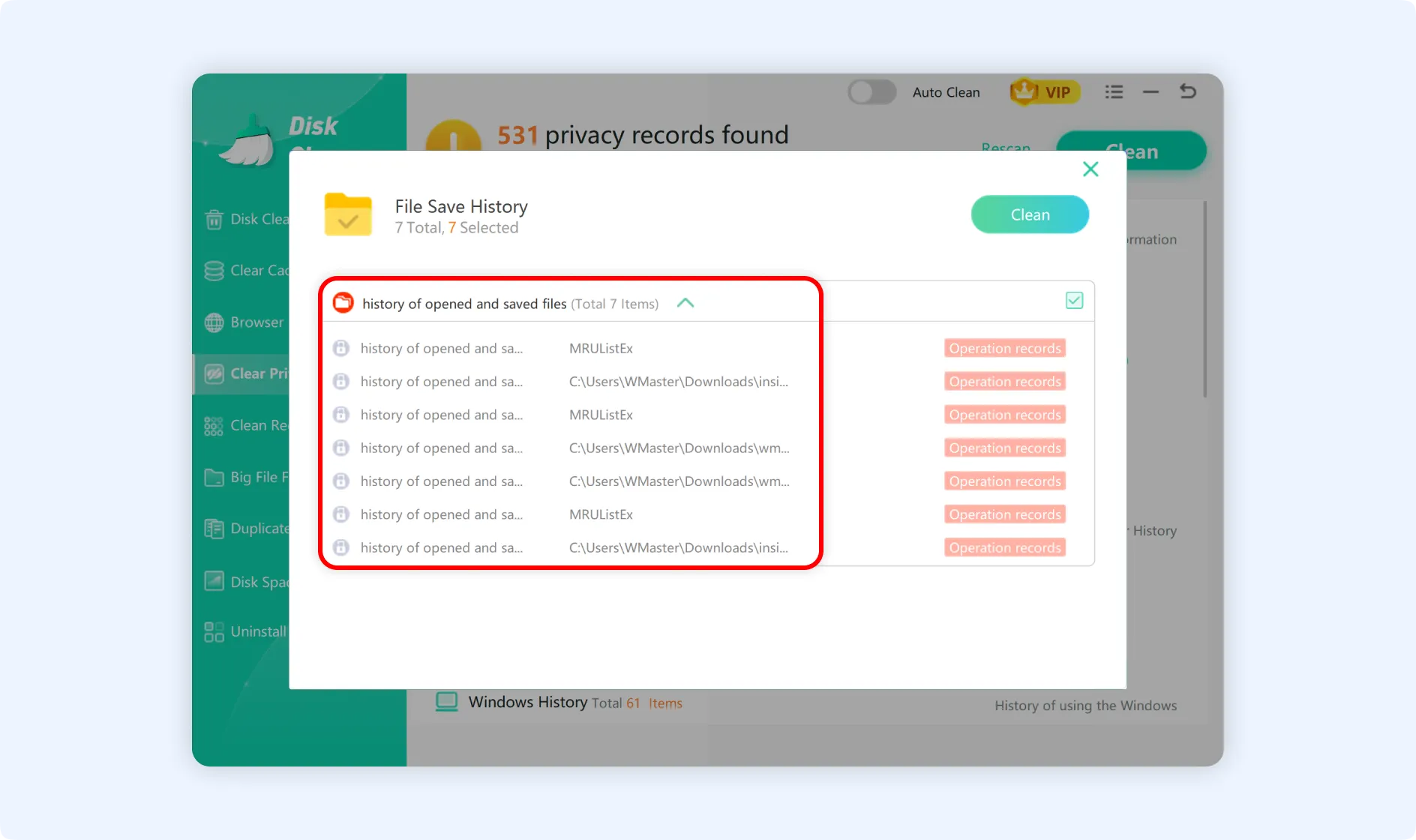Screen dimensions: 1416x840
Task: Click the list view icon near minimize
Action: (1114, 91)
